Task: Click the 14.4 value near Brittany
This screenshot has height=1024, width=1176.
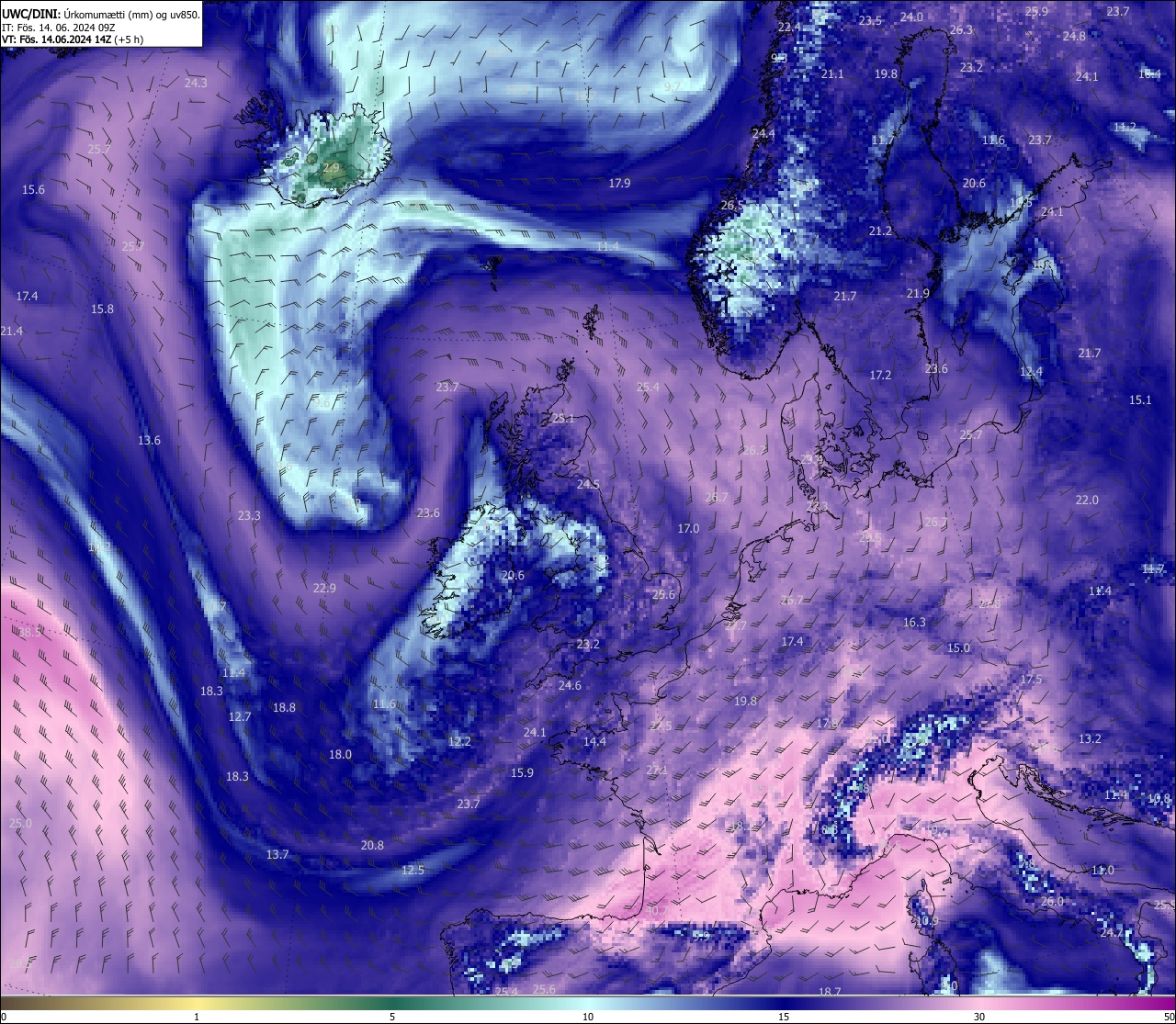Action: pyautogui.click(x=594, y=741)
